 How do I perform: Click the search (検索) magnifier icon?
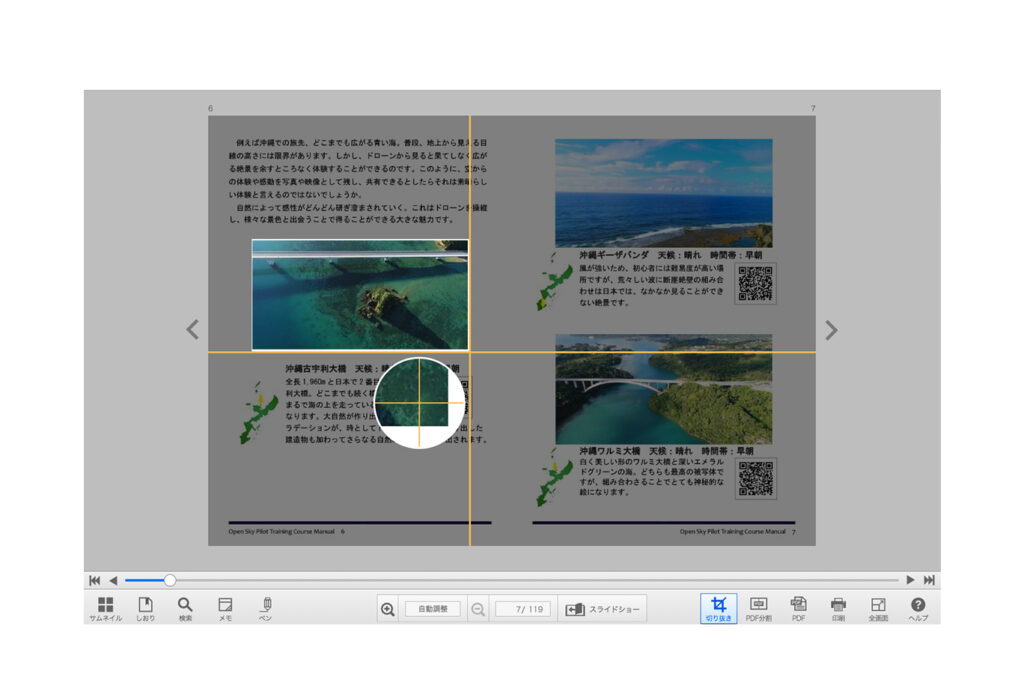pyautogui.click(x=185, y=608)
